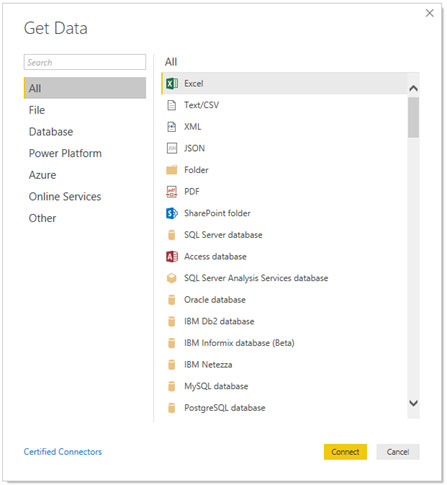Select the 'MySQL database' label
Screen dimensions: 447x485
pos(216,386)
